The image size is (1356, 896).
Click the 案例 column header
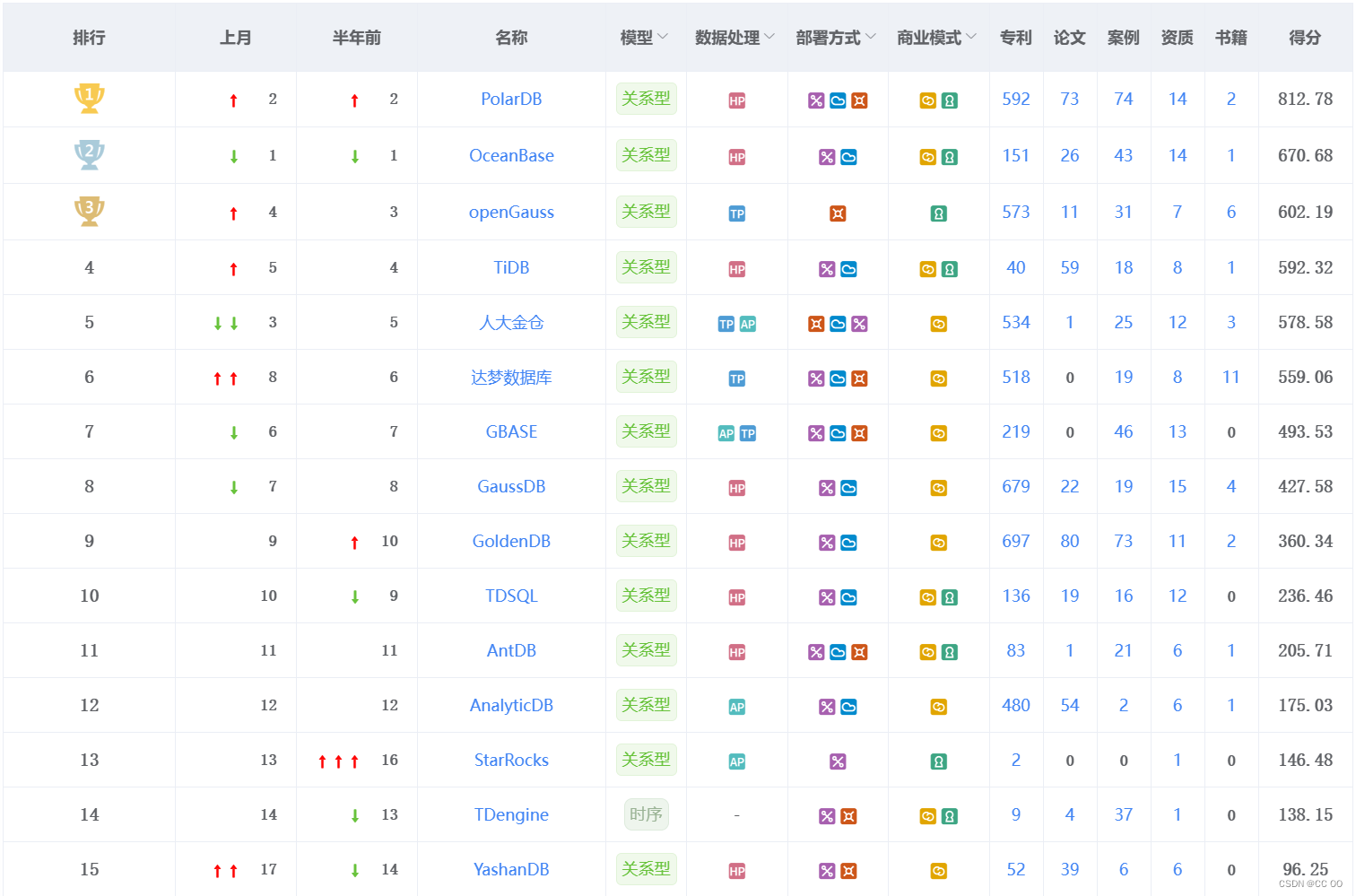pyautogui.click(x=1124, y=38)
